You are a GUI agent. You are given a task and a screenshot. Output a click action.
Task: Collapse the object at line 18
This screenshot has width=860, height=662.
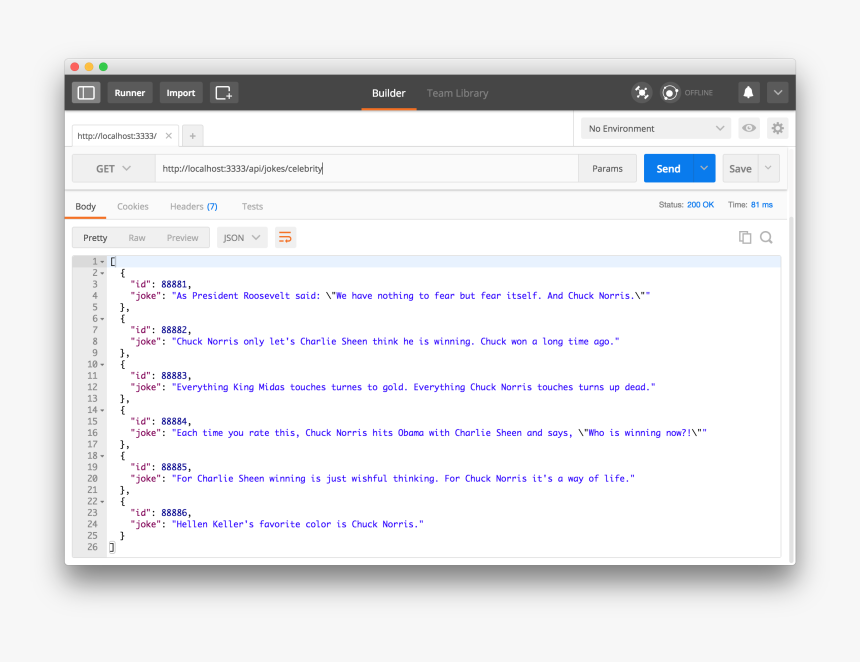(x=102, y=456)
